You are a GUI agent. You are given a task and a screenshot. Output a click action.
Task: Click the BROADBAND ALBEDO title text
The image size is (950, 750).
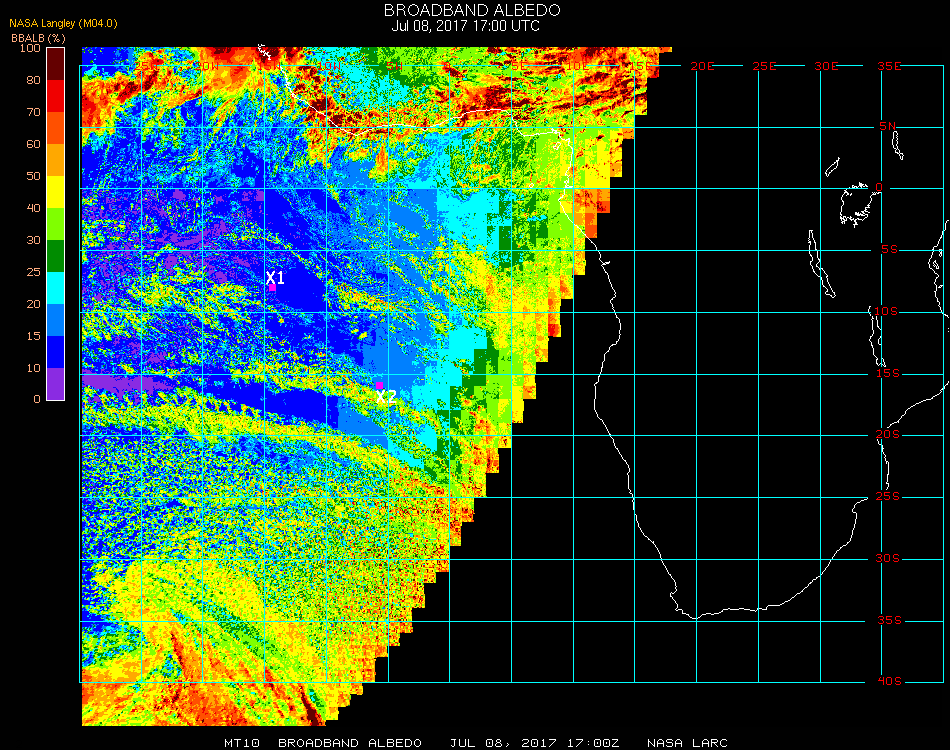tap(472, 10)
